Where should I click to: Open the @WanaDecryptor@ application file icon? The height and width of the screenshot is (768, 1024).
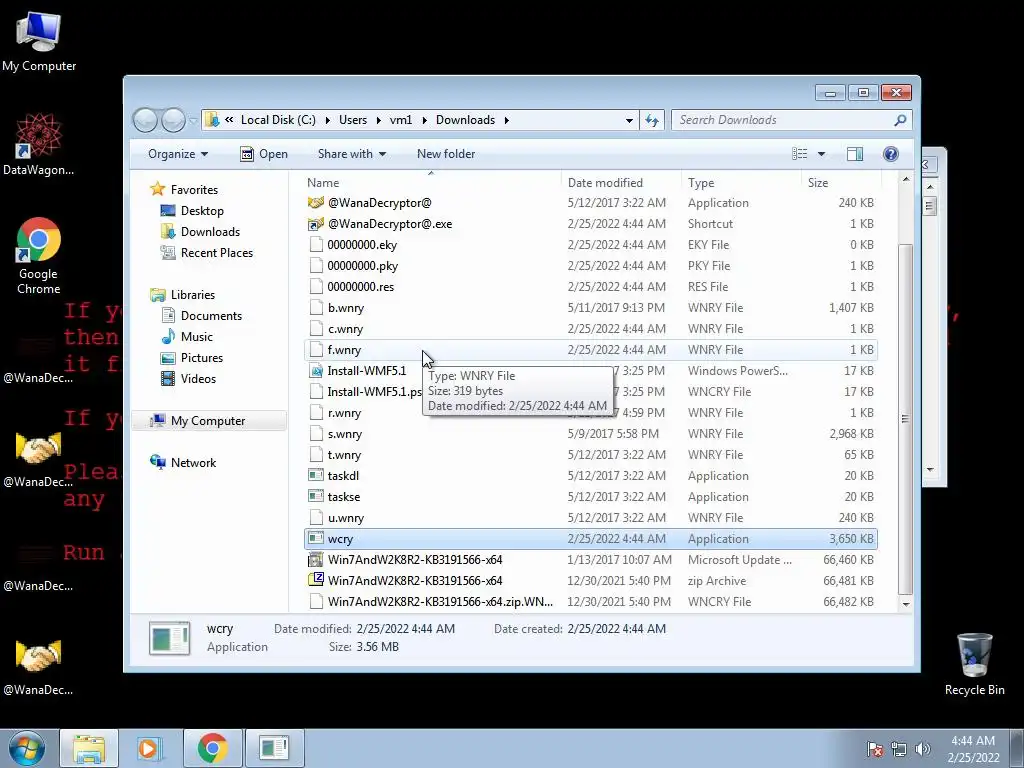point(316,202)
